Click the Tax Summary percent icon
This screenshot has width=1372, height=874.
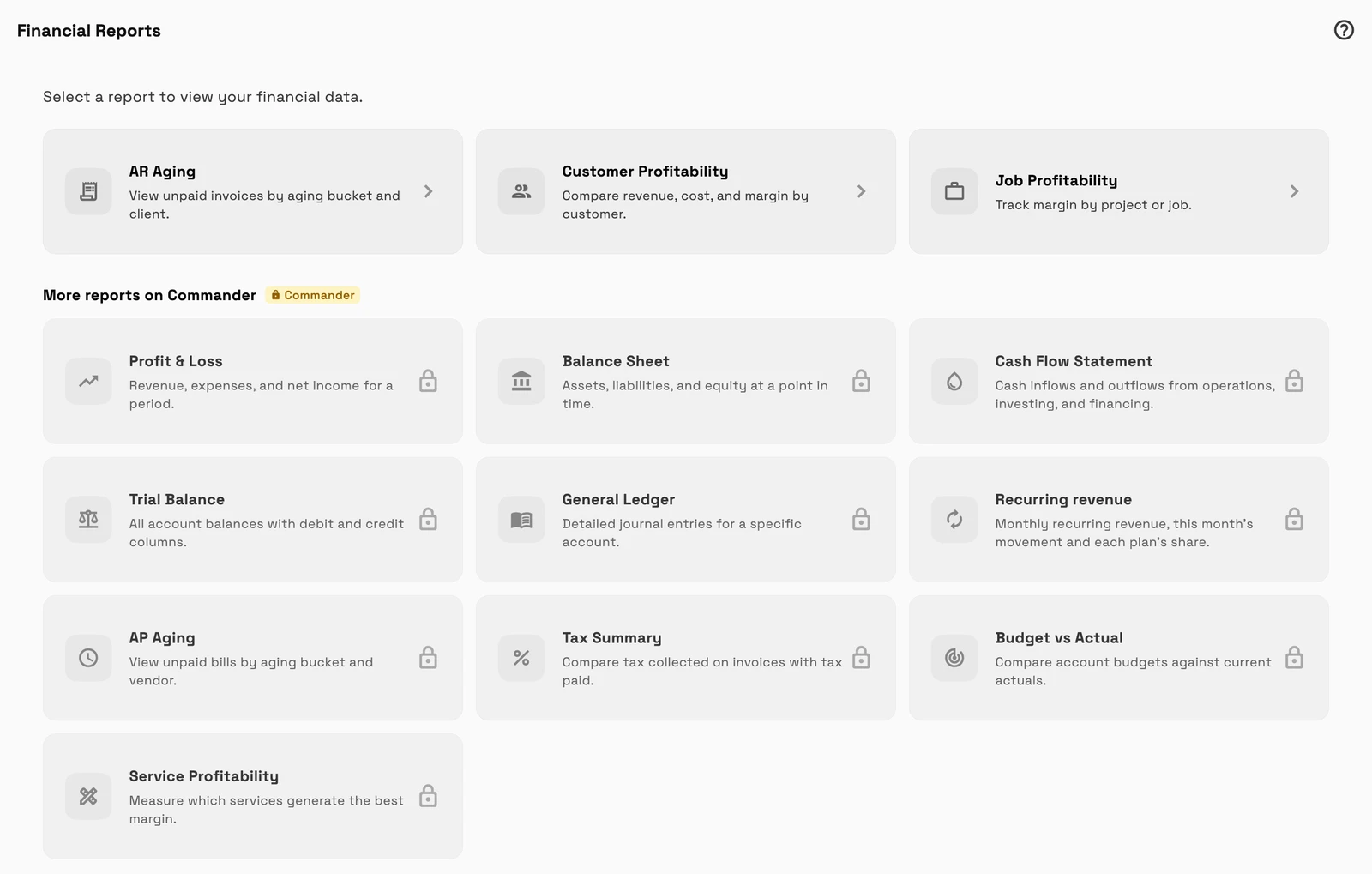point(521,658)
